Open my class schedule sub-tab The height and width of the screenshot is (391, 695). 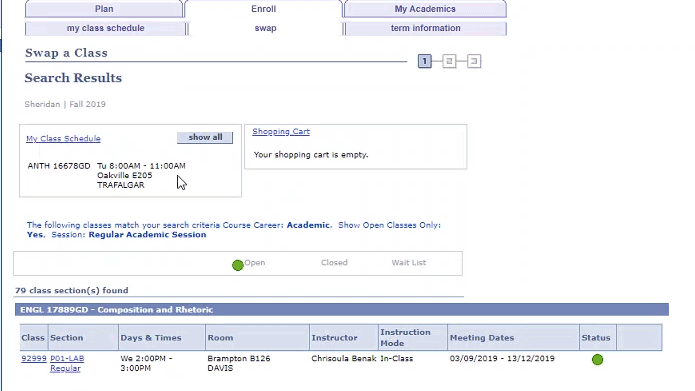[x=105, y=28]
